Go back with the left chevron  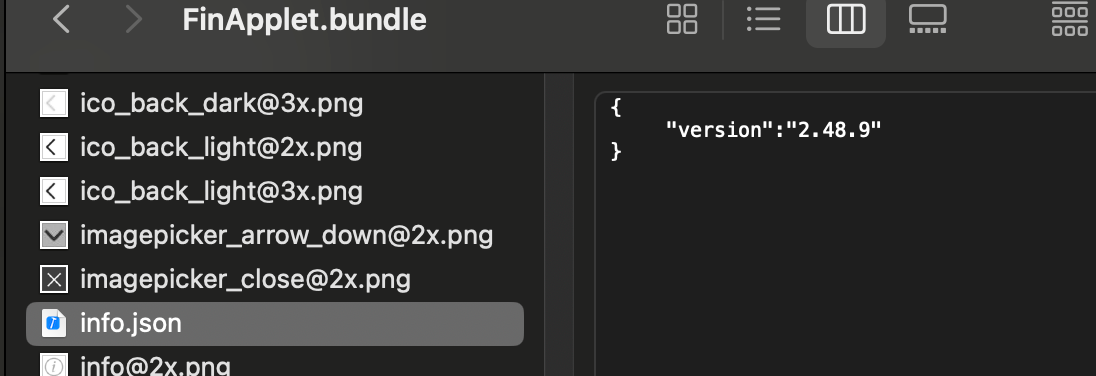tap(62, 20)
